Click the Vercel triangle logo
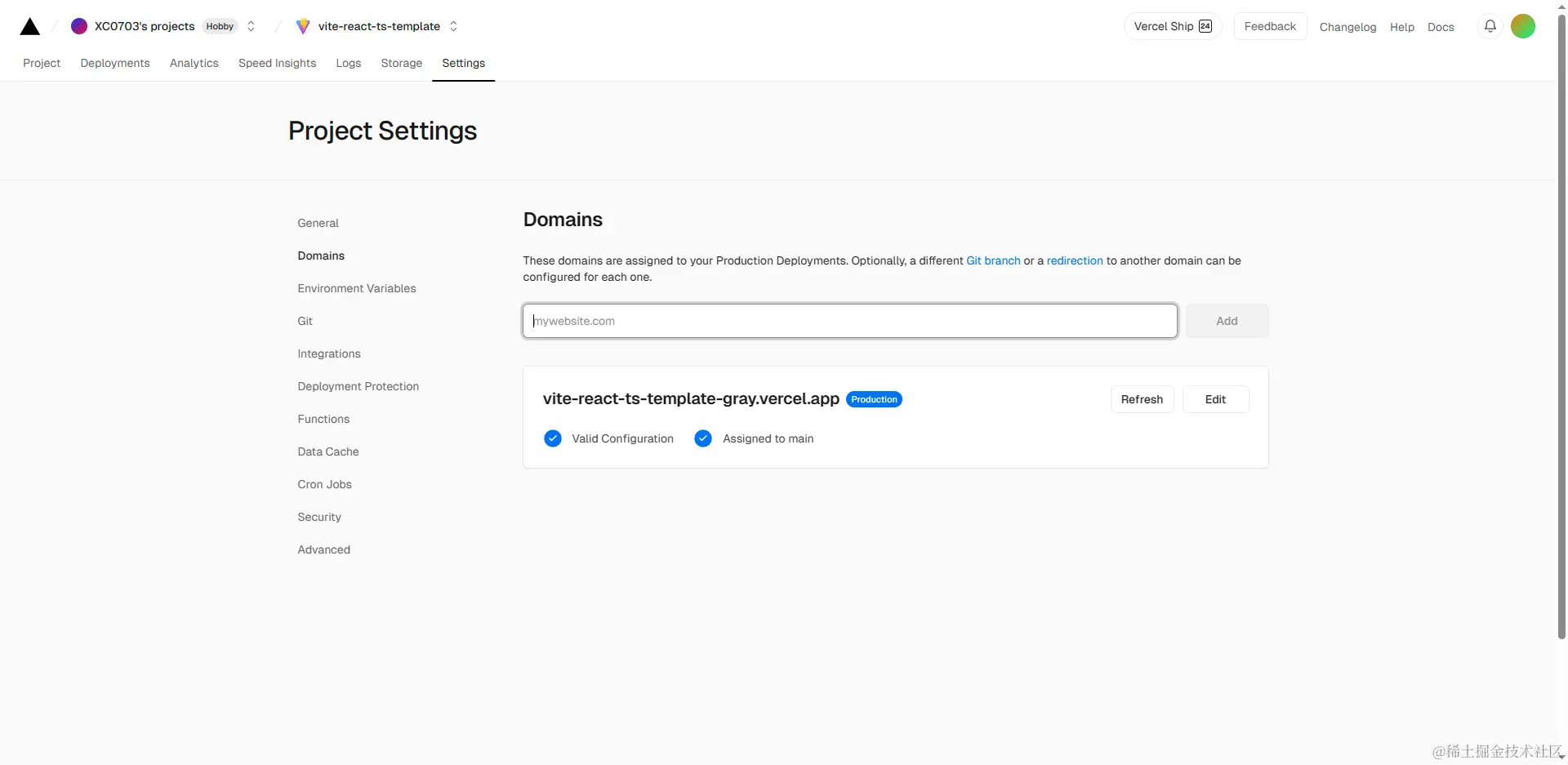 [30, 26]
